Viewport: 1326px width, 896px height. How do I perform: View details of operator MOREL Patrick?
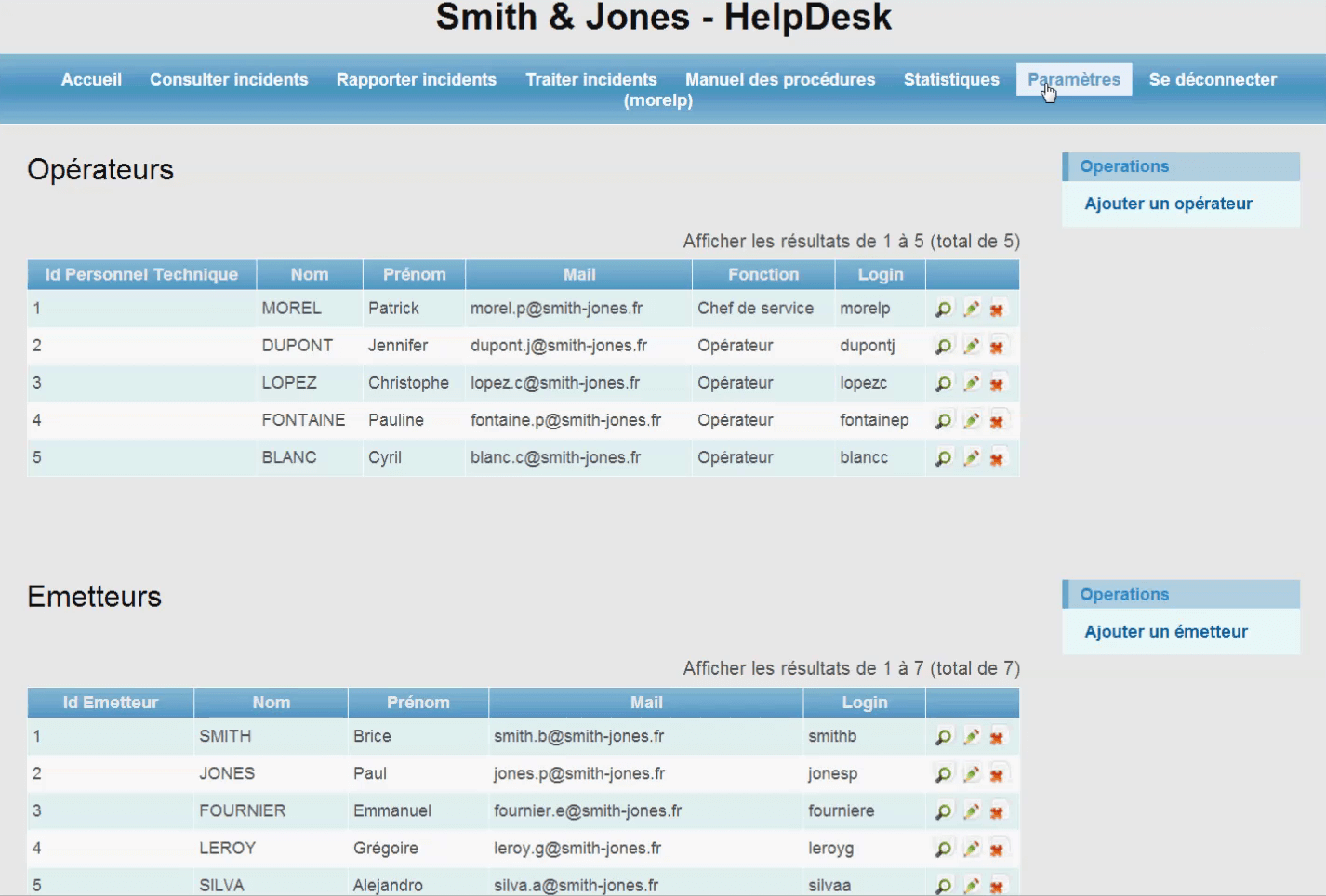point(943,309)
